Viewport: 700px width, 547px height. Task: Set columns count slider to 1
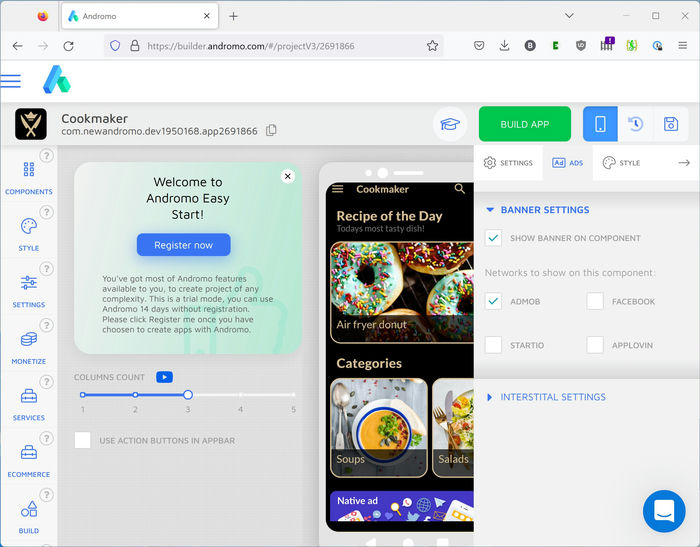[x=83, y=395]
